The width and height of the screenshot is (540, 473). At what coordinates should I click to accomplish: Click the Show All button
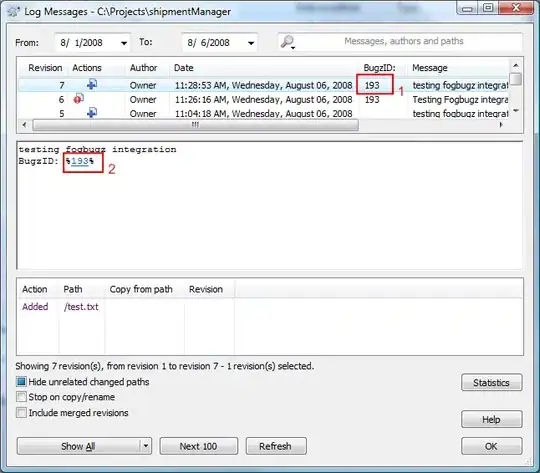(78, 446)
